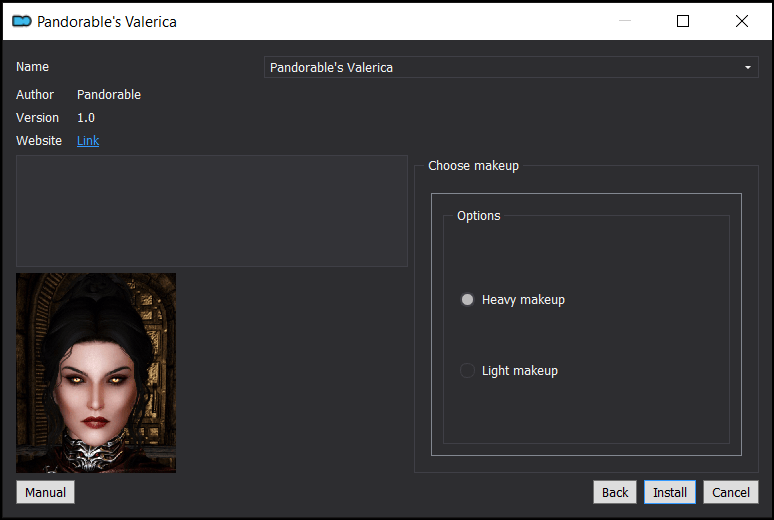Image resolution: width=774 pixels, height=520 pixels.
Task: Click the version number 1.0
Action: pyautogui.click(x=86, y=118)
